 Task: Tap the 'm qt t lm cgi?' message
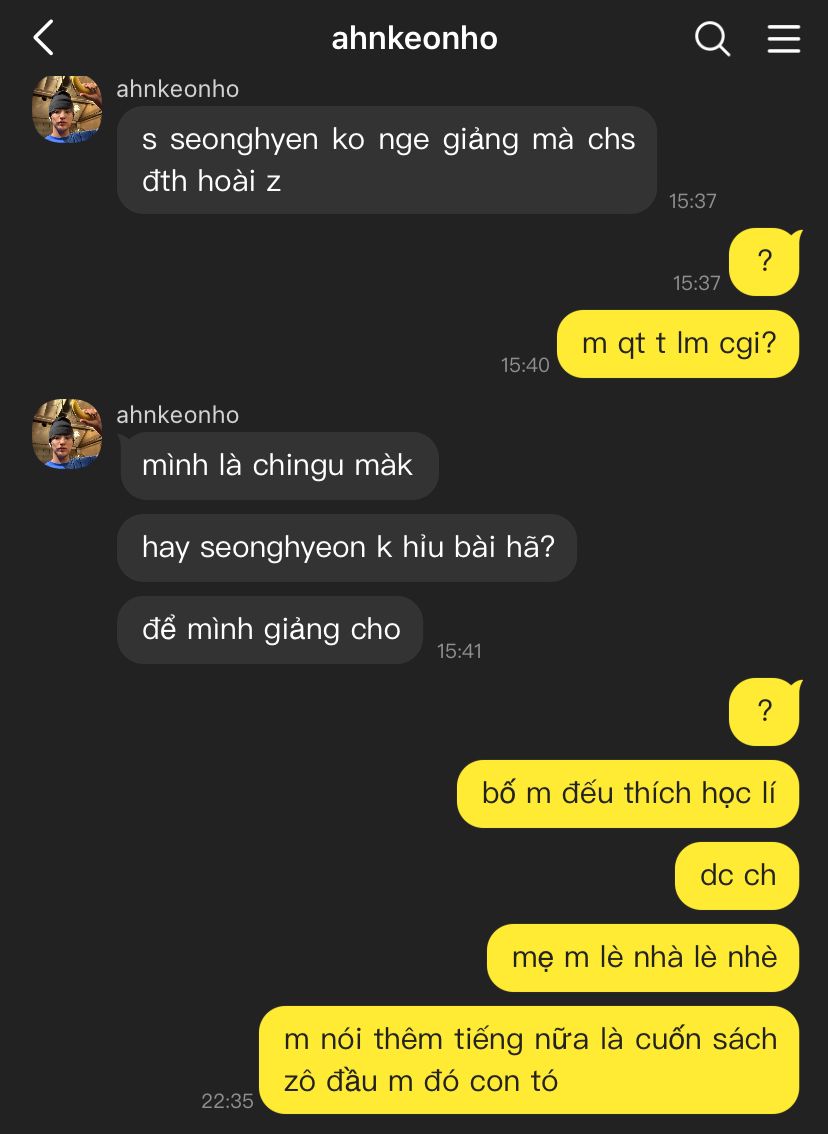click(678, 344)
